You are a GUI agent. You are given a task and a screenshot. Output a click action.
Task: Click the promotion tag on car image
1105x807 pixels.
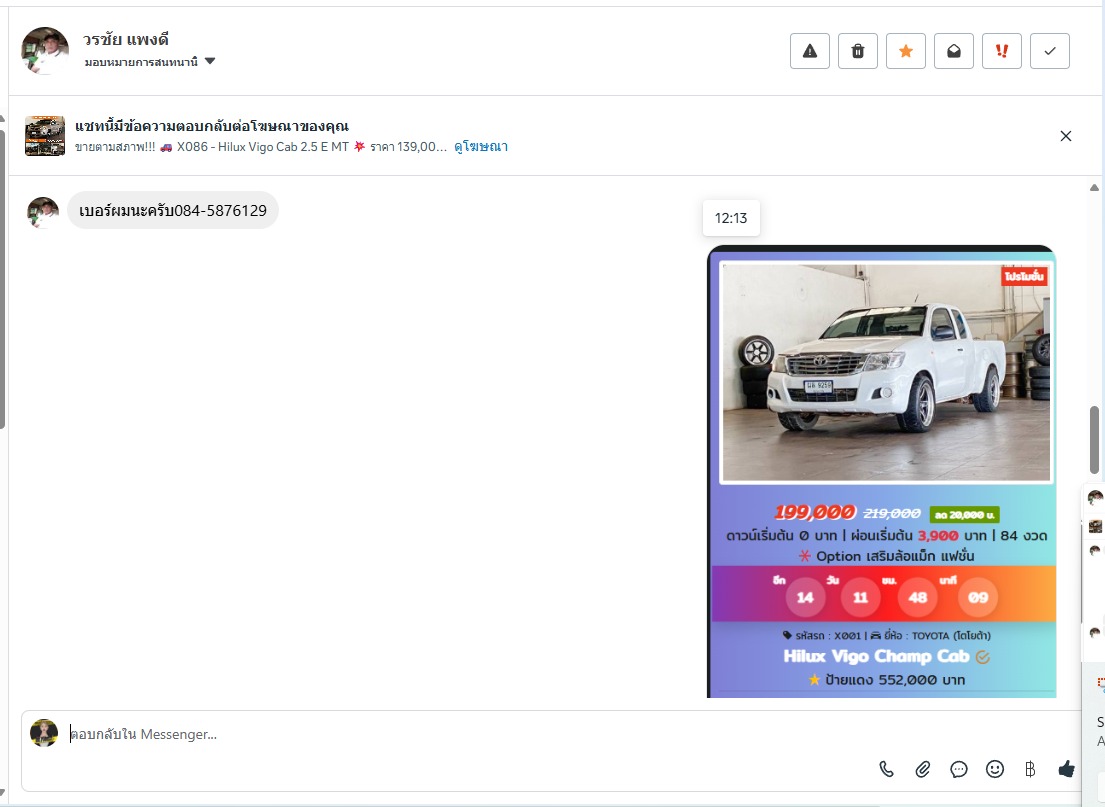(1024, 276)
